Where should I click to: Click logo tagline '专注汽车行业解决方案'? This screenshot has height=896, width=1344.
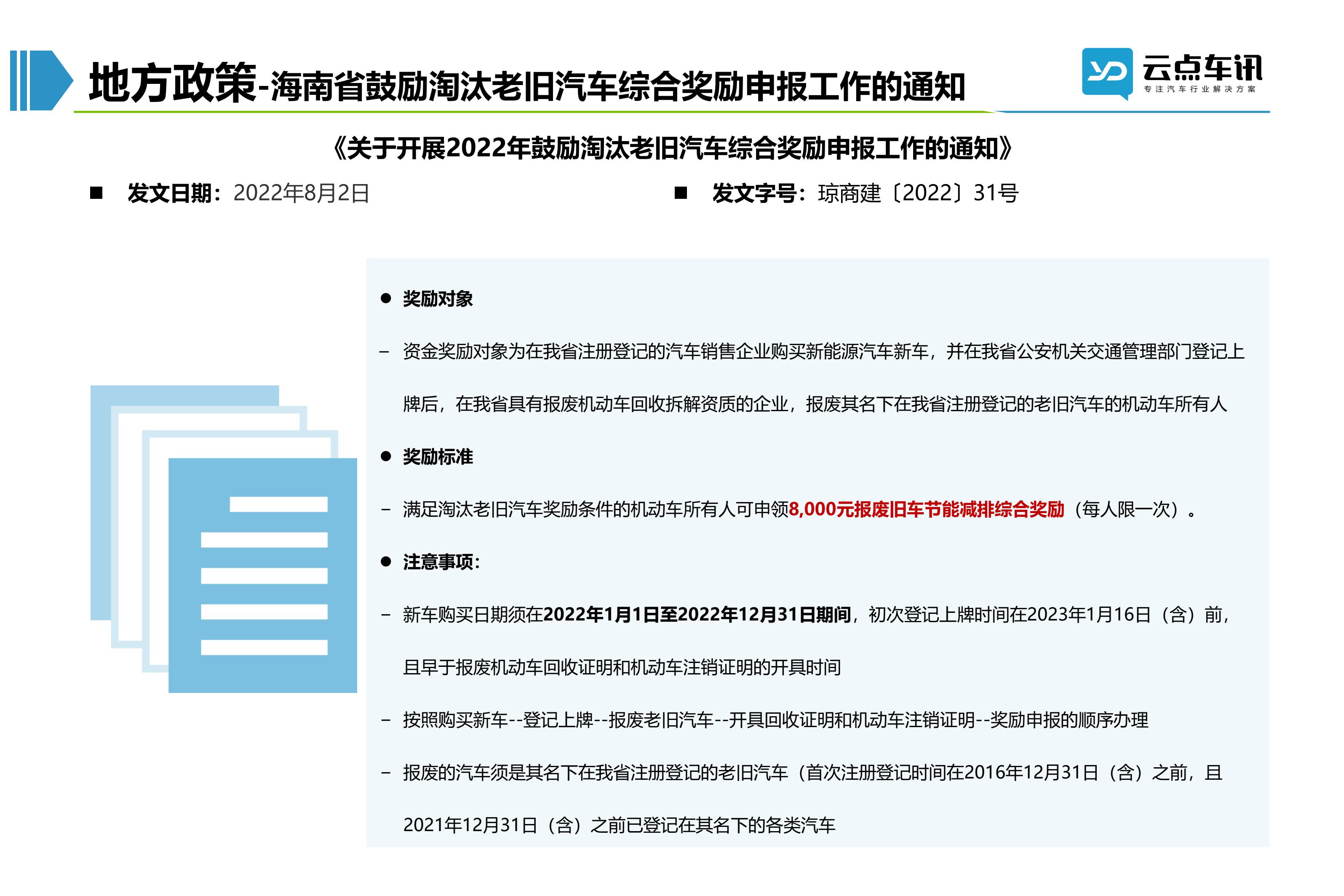coord(1200,89)
